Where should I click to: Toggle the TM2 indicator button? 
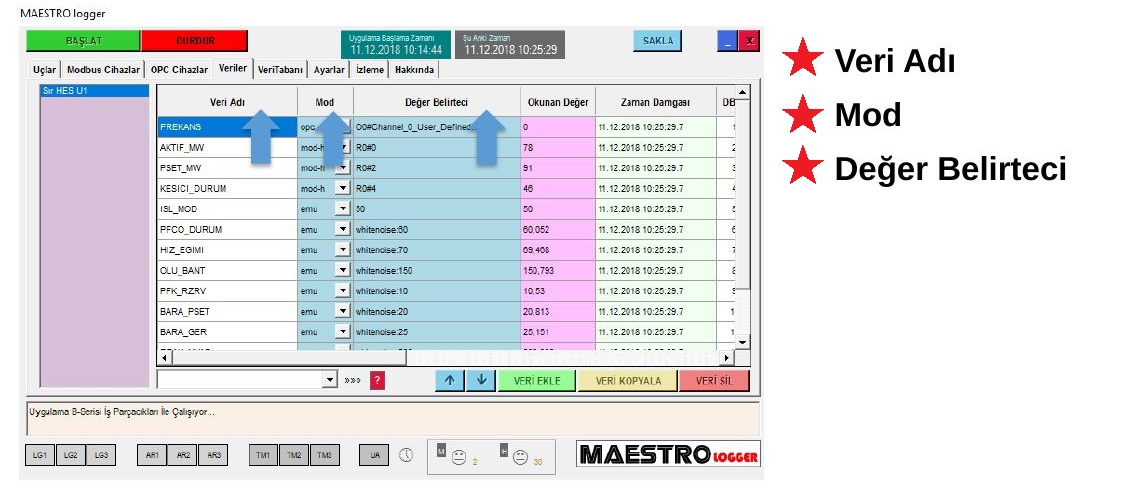tap(294, 455)
